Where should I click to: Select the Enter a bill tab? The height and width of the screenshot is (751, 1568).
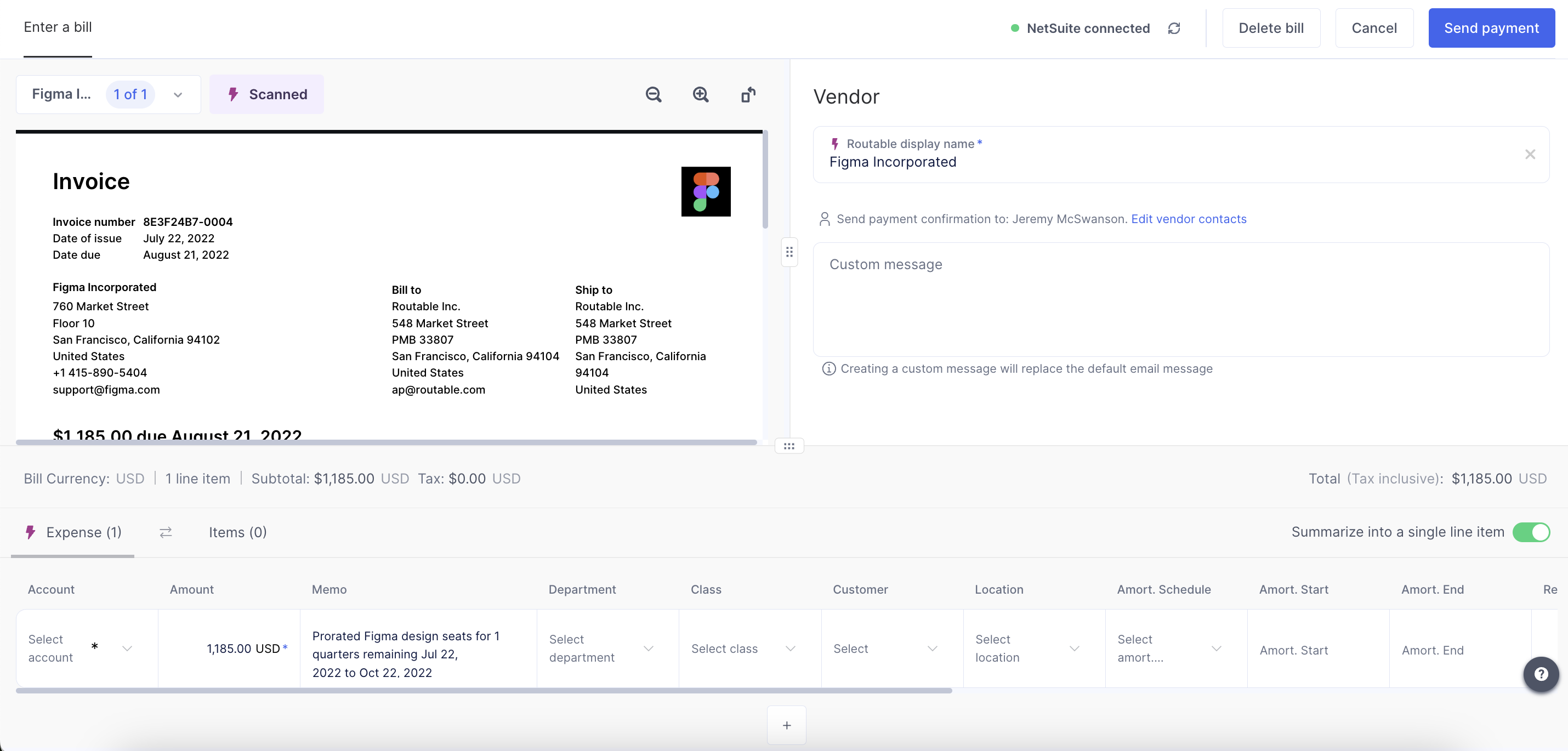pos(58,27)
